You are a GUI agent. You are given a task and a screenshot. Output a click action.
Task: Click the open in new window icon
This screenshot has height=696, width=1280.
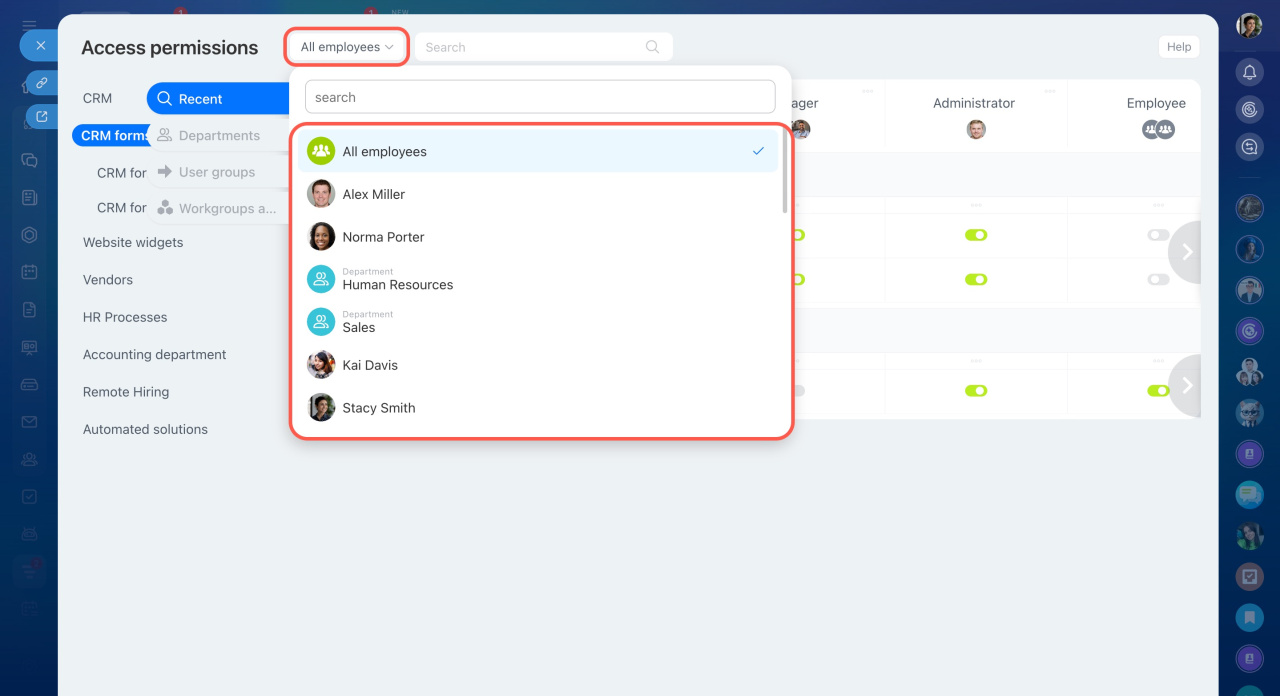coord(42,116)
